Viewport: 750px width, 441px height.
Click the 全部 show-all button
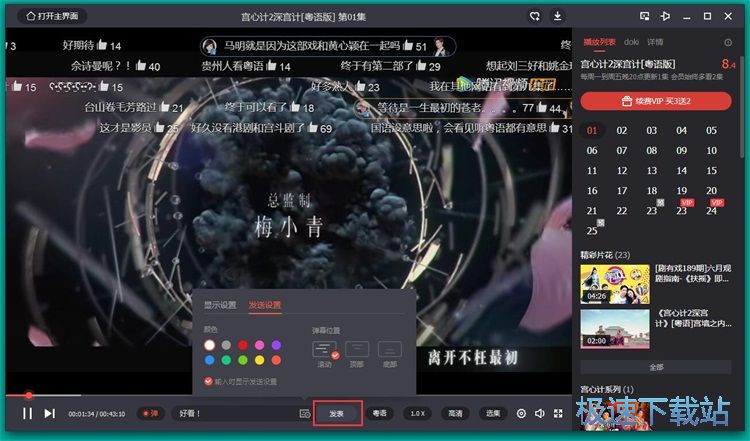[x=656, y=367]
